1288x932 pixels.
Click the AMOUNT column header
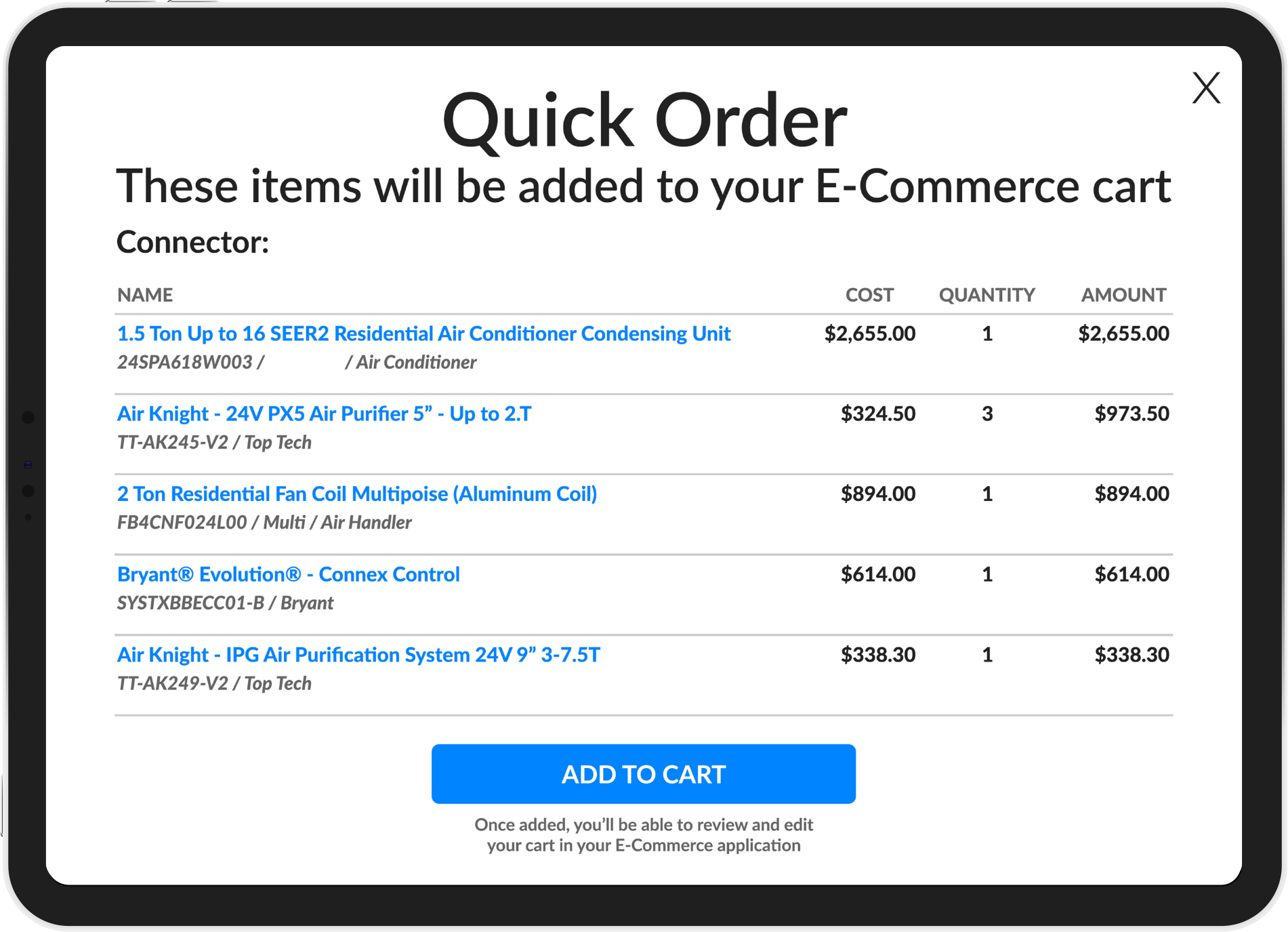click(x=1123, y=295)
